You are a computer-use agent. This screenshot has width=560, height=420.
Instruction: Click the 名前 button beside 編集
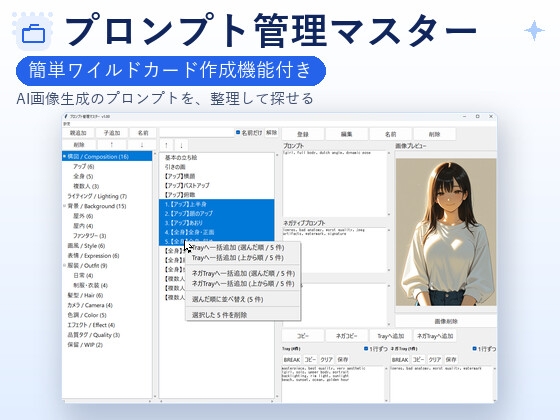coord(391,134)
